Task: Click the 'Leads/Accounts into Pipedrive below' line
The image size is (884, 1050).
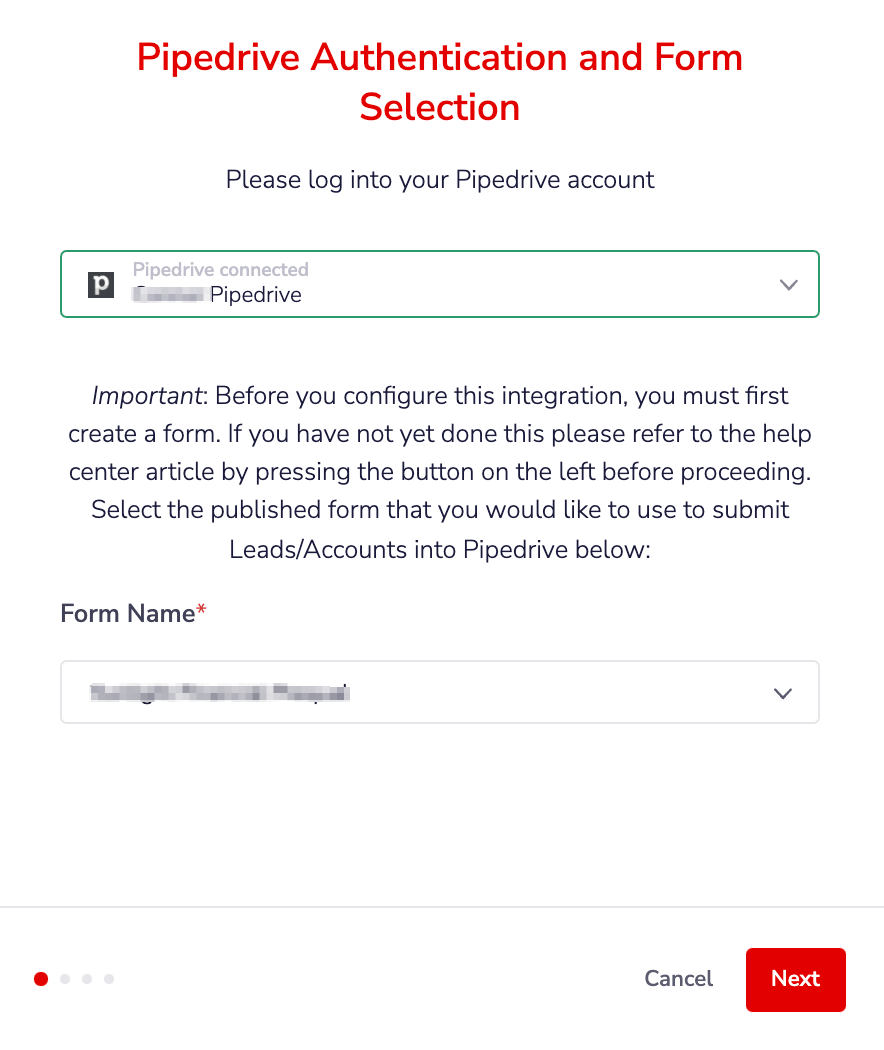Action: [440, 550]
